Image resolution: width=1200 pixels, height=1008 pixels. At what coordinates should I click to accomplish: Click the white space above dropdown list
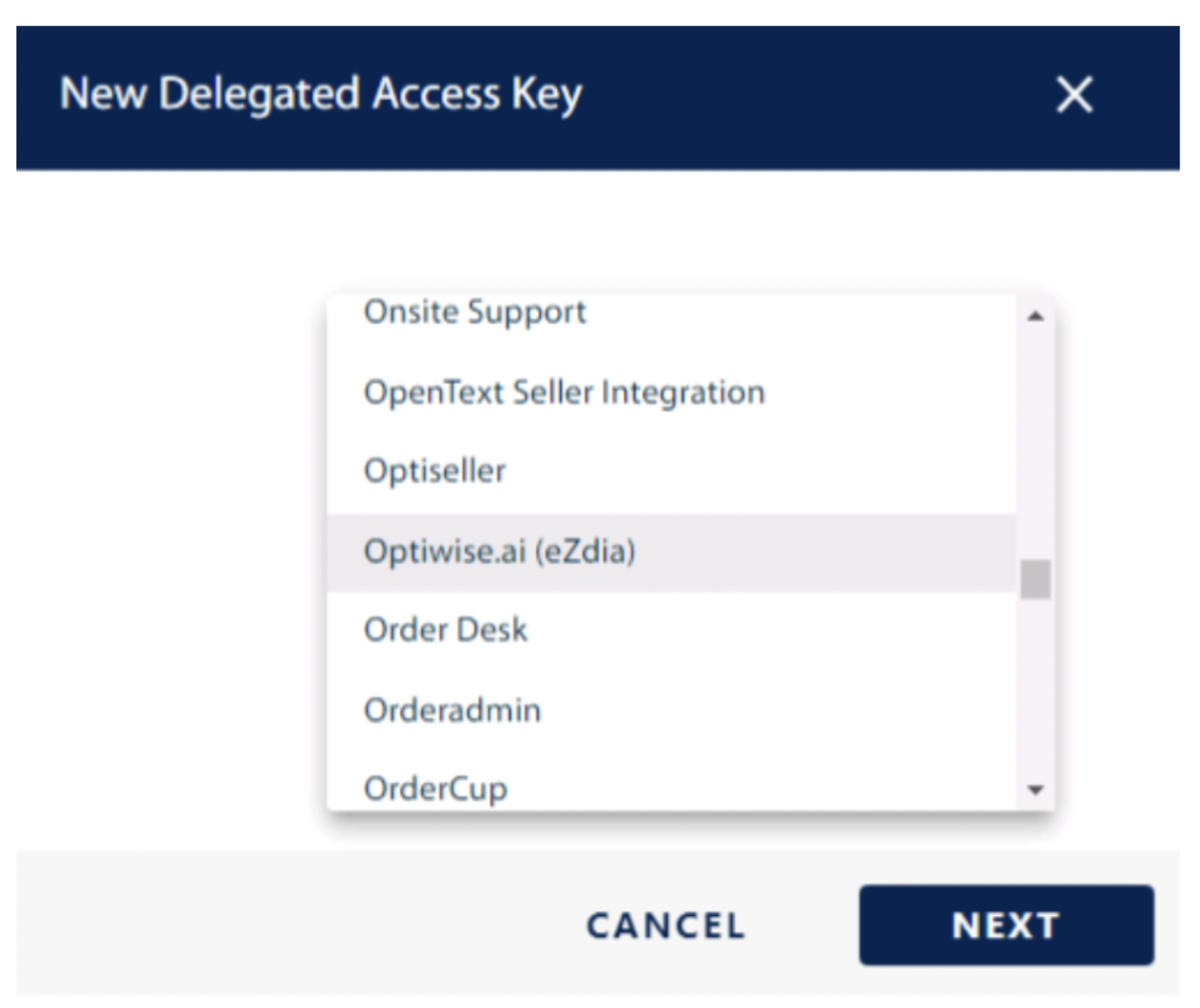679,233
